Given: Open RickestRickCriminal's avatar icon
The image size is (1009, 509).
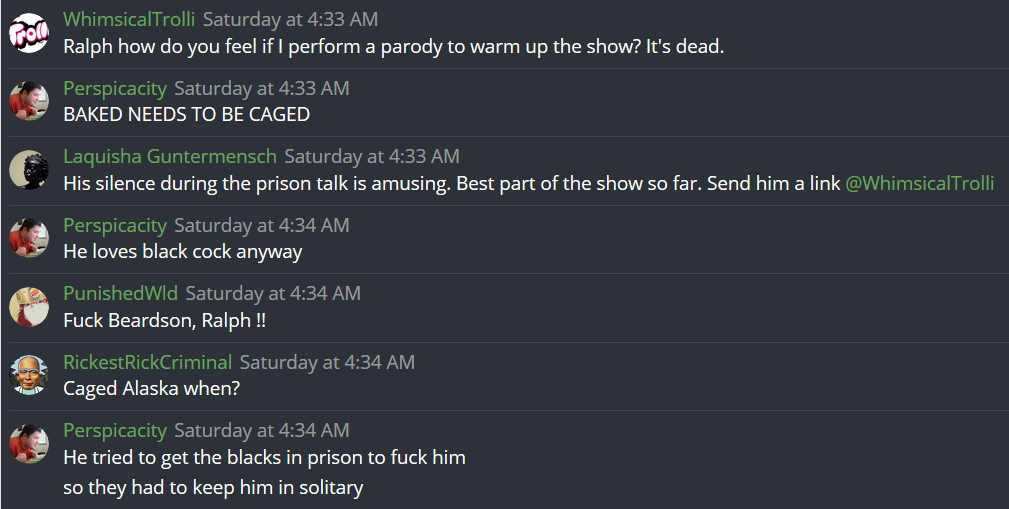Looking at the screenshot, I should (29, 375).
